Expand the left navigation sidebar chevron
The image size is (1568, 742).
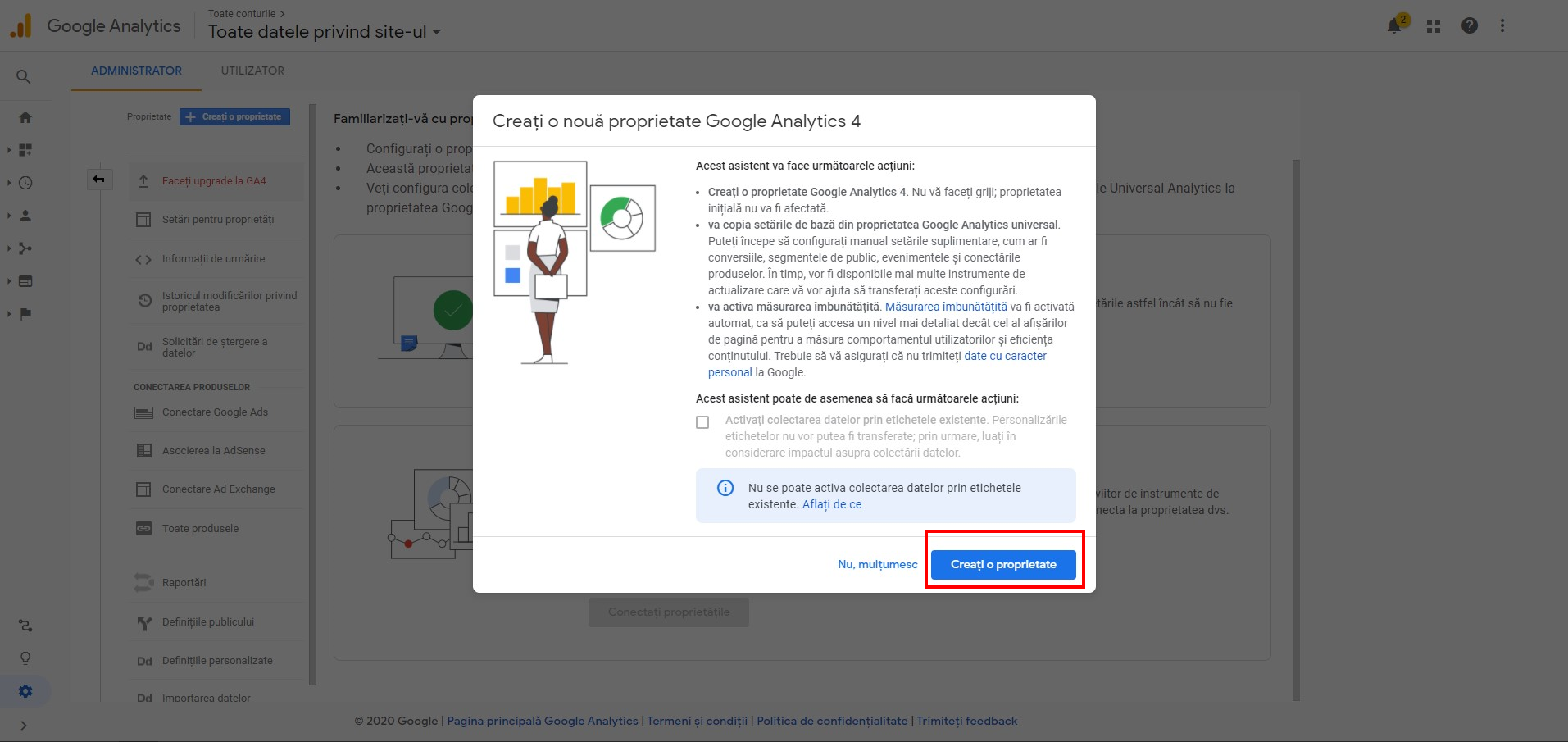24,726
